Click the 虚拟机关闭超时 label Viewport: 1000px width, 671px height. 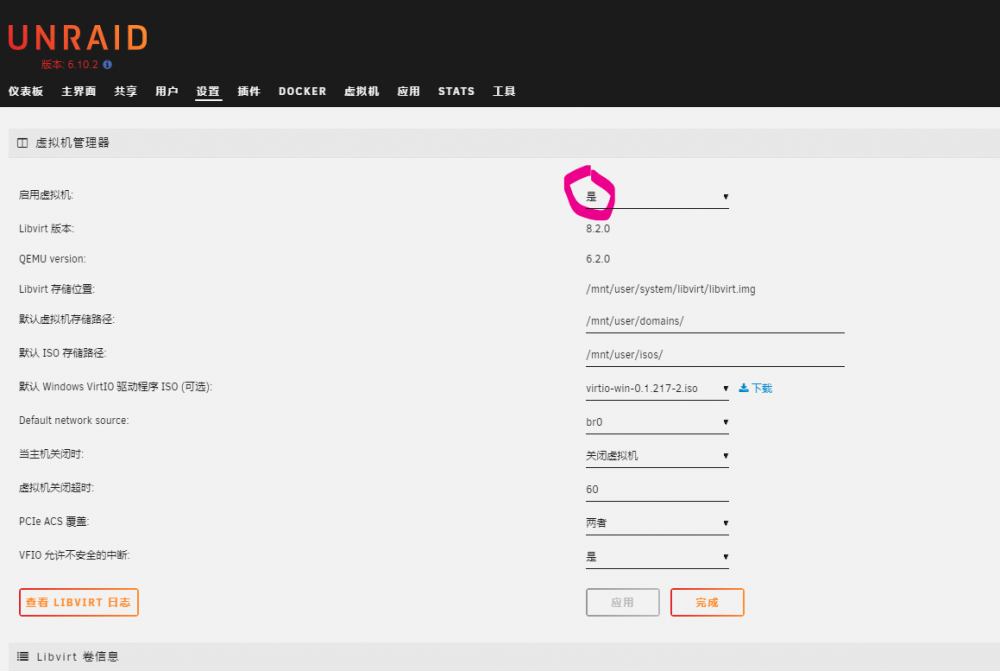56,488
